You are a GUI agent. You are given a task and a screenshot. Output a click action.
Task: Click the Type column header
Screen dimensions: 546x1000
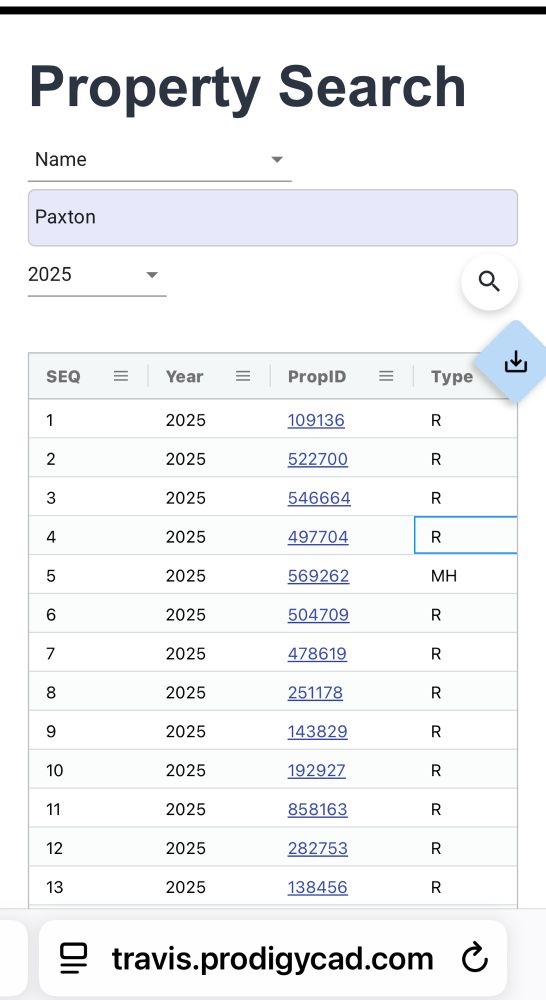tap(452, 376)
